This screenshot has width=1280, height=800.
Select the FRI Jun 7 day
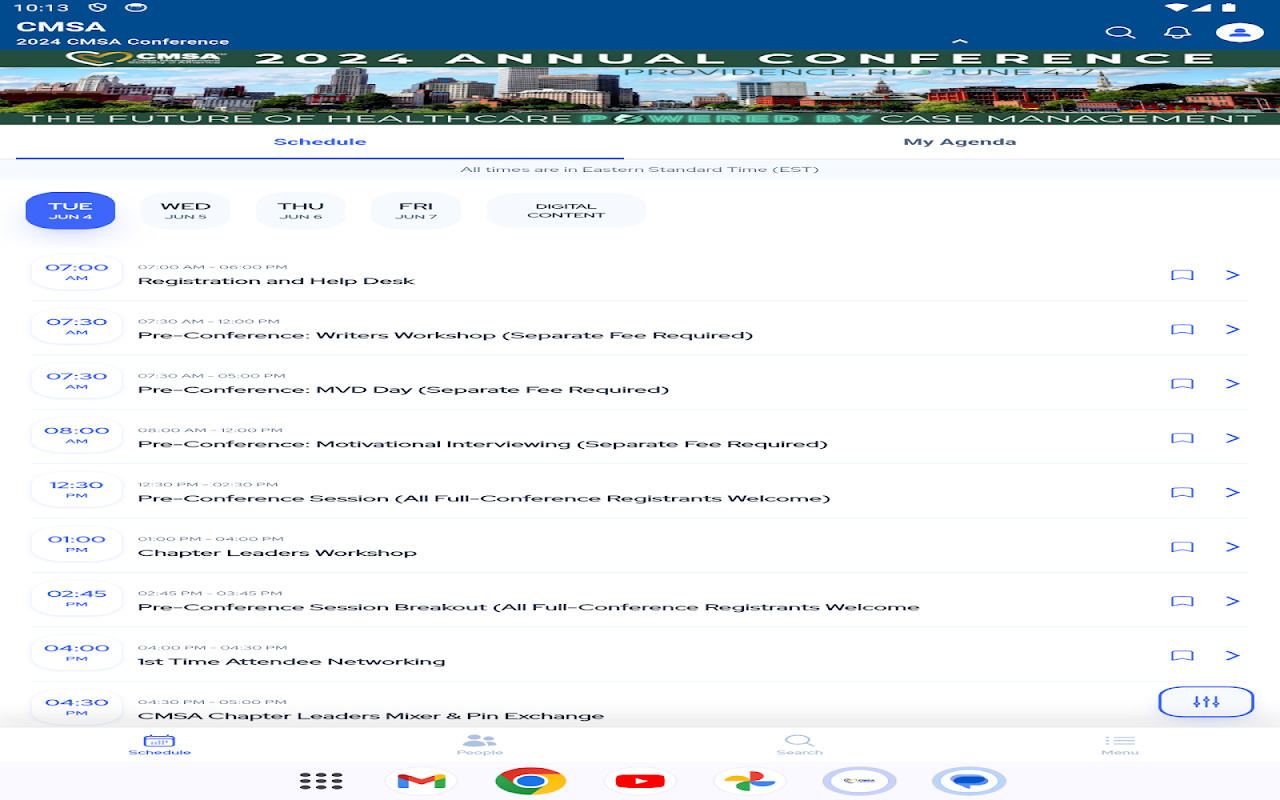coord(416,211)
